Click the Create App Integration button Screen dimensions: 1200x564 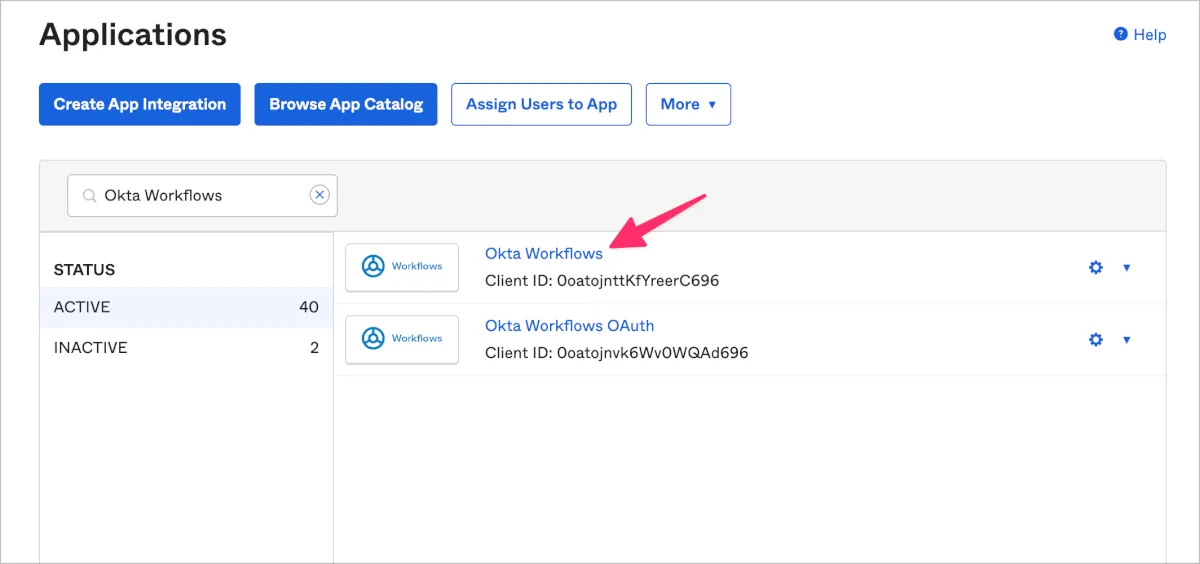139,104
